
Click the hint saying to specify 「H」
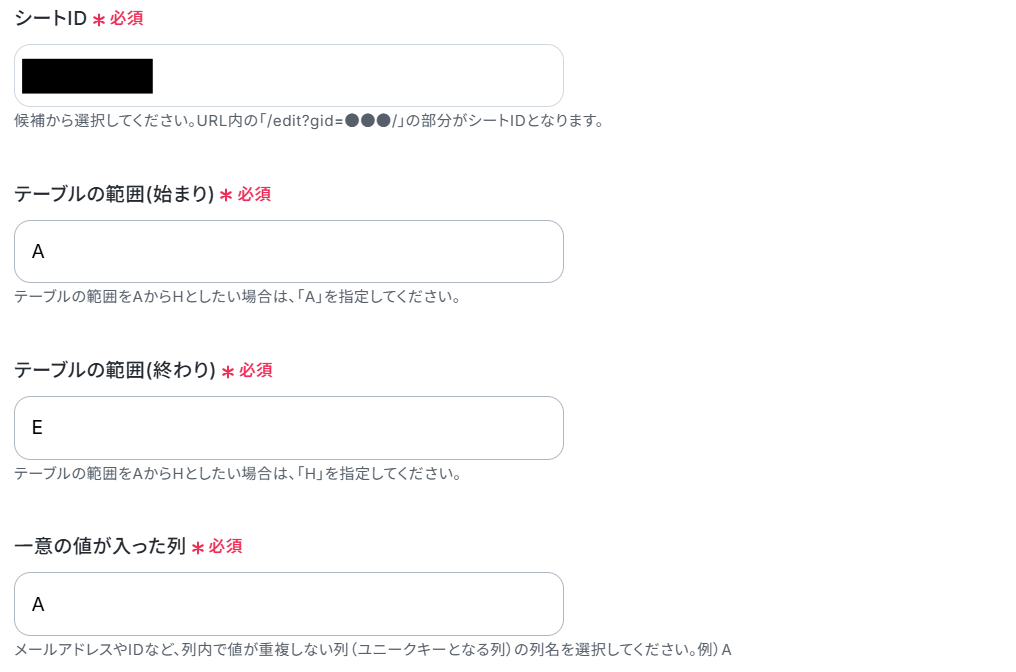click(x=238, y=474)
